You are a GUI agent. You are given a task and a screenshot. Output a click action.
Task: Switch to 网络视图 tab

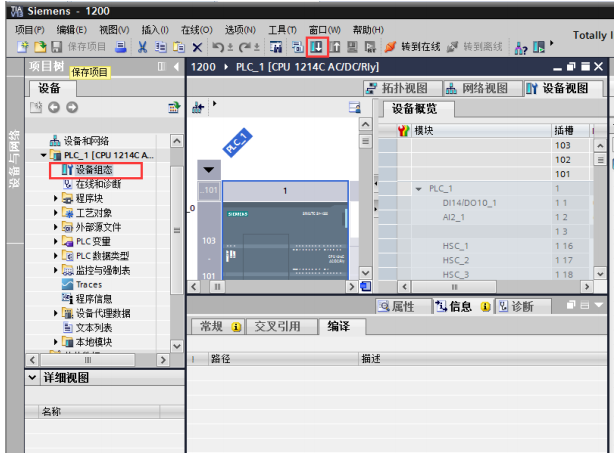[483, 88]
